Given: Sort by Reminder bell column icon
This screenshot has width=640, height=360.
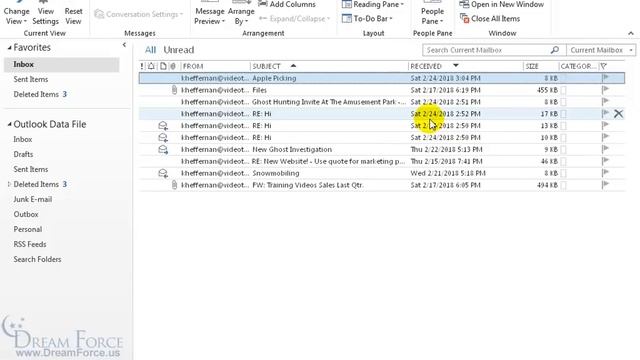Looking at the screenshot, I should pos(151,66).
